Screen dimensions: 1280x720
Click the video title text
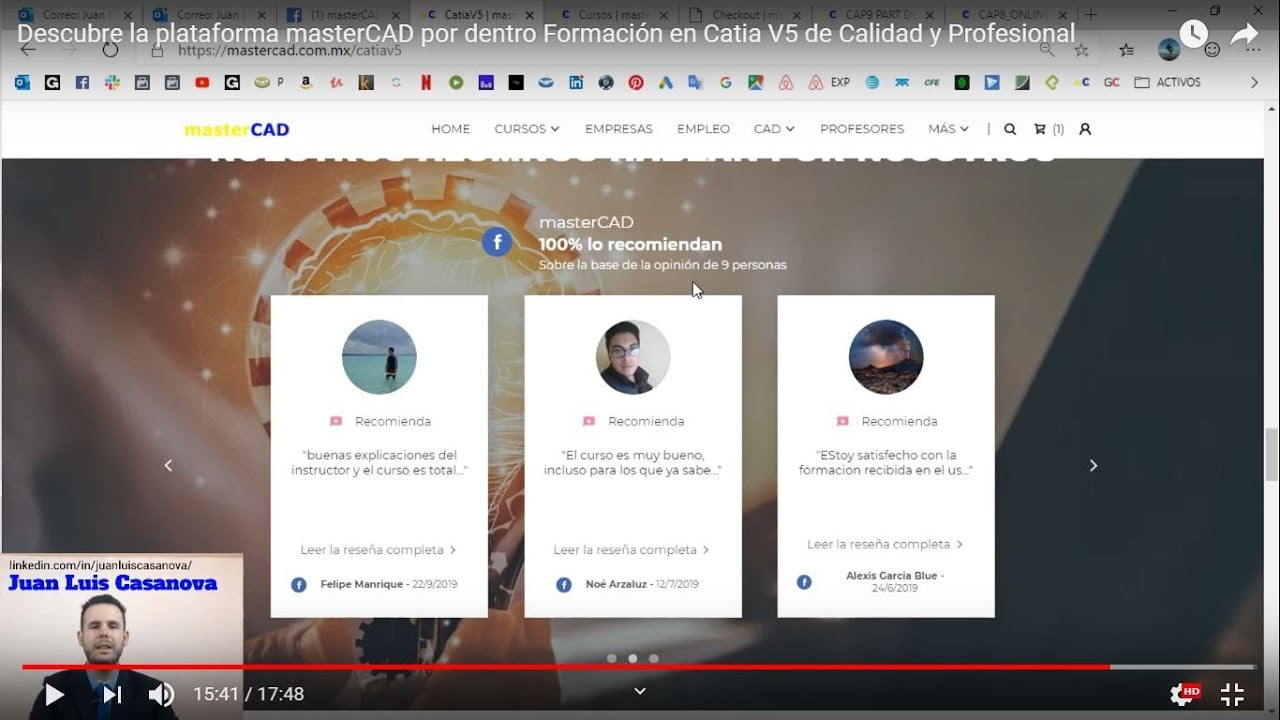click(x=546, y=34)
